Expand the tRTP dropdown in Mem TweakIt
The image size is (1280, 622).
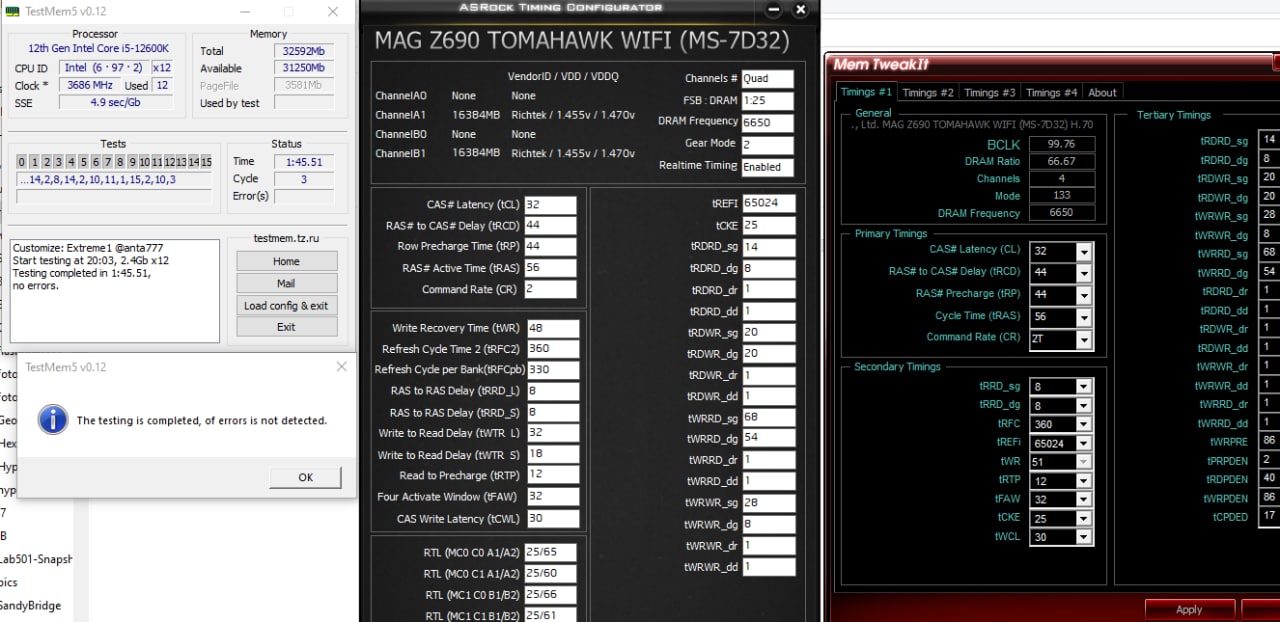[x=1084, y=481]
